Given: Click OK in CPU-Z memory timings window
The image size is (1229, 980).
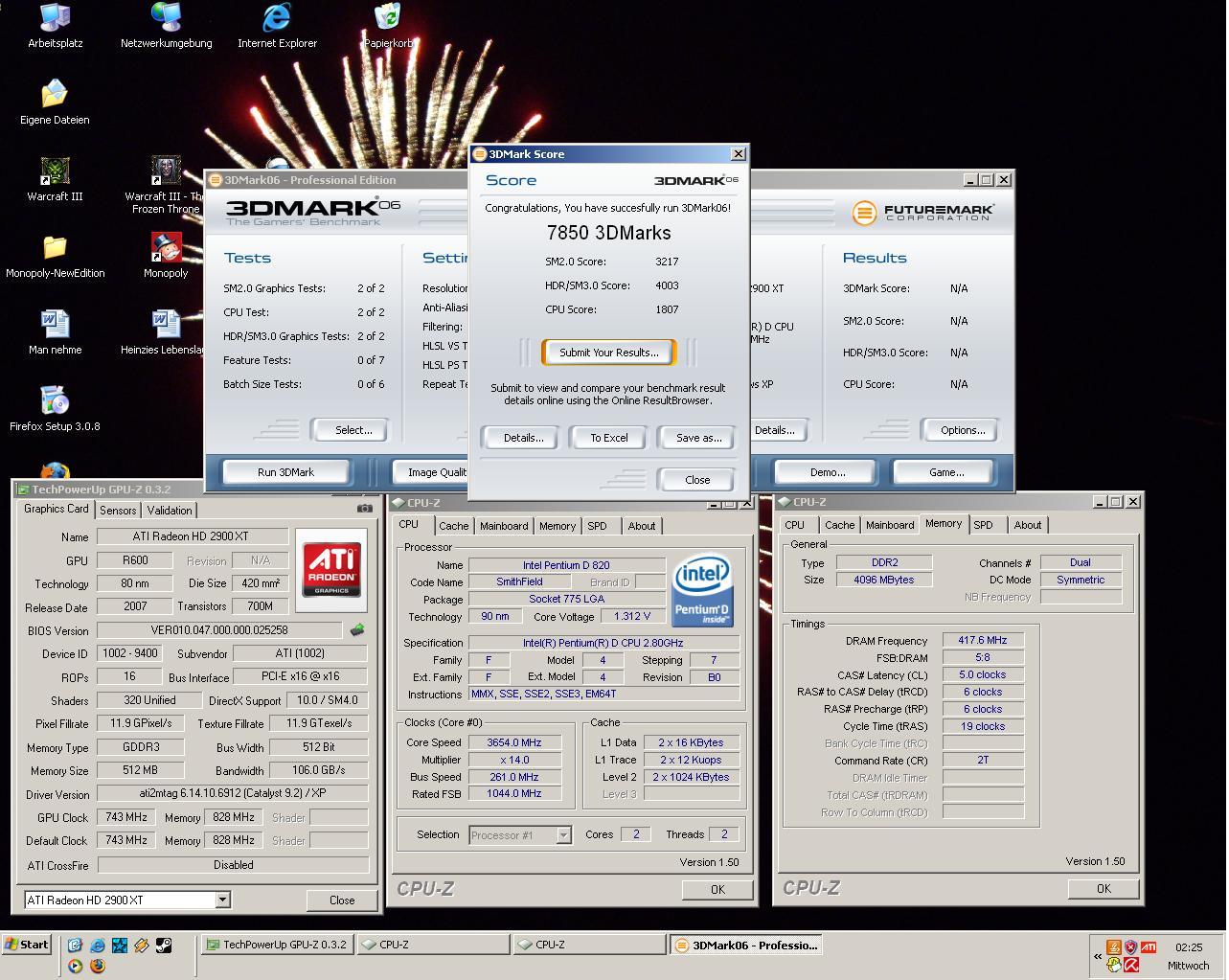Looking at the screenshot, I should pyautogui.click(x=1104, y=889).
